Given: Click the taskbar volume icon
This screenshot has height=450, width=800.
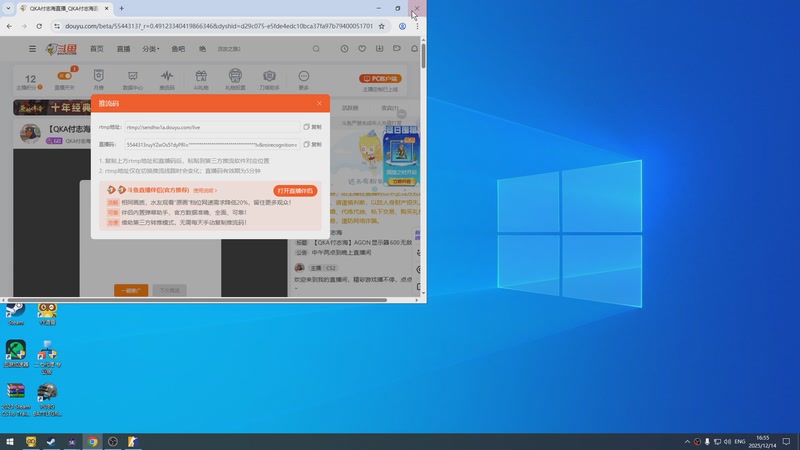Looking at the screenshot, I should (727, 442).
